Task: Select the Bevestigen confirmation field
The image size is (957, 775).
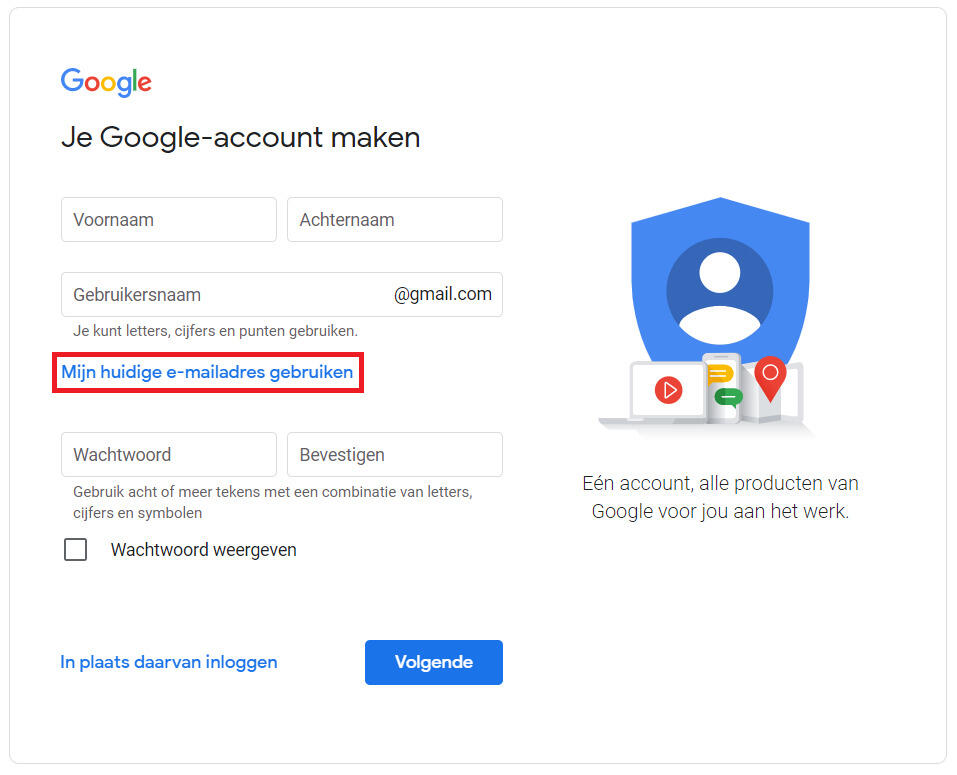Action: coord(394,454)
